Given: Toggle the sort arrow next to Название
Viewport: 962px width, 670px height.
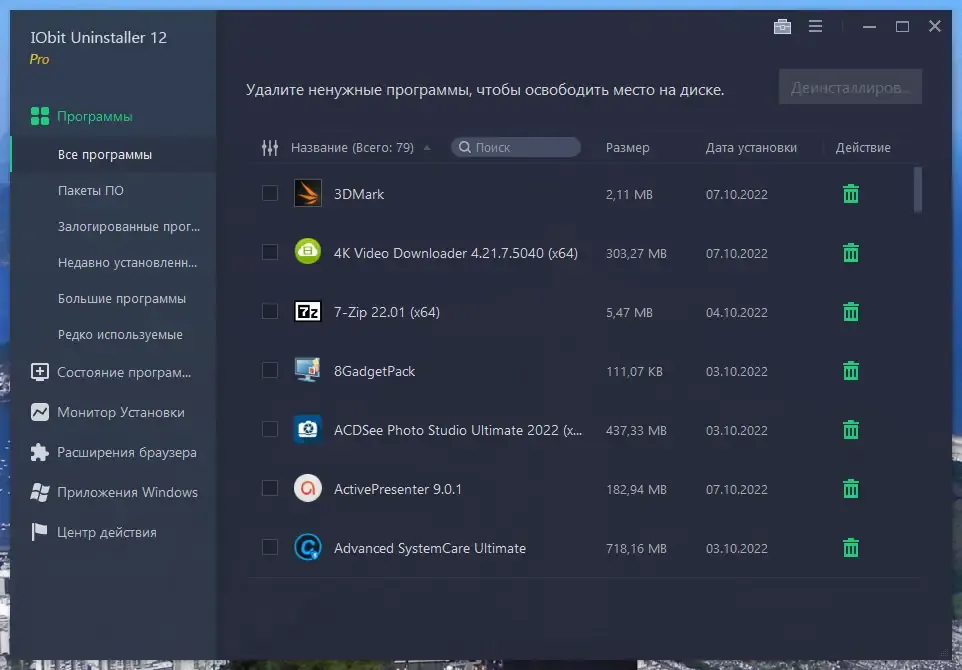Looking at the screenshot, I should coord(427,148).
